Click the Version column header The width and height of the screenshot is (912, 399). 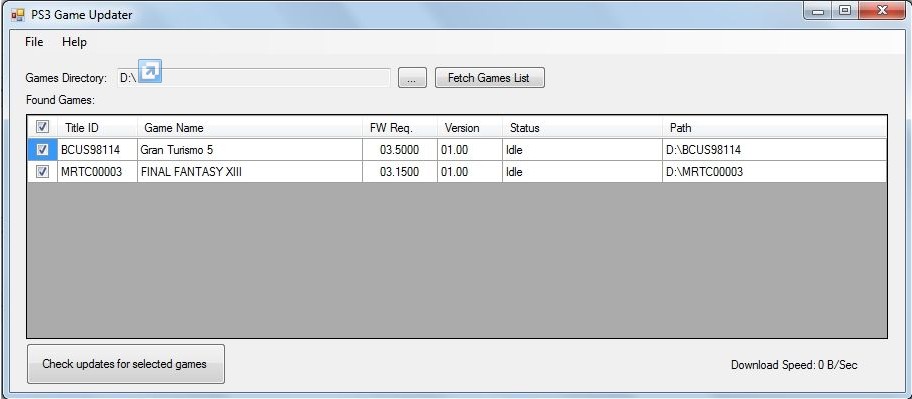469,127
